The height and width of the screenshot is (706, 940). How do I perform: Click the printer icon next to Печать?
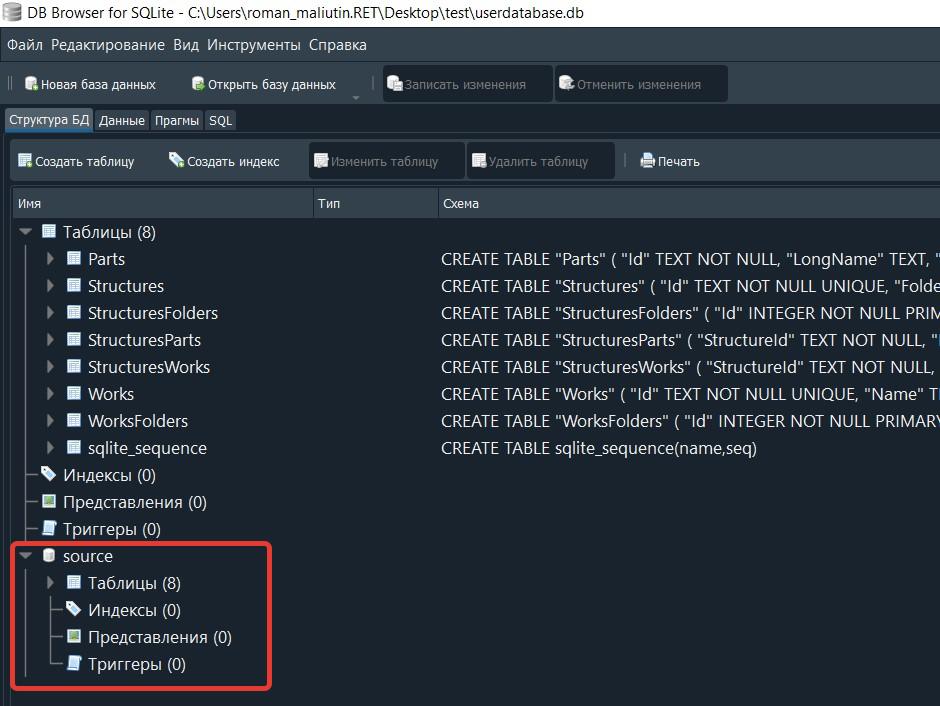(x=647, y=161)
